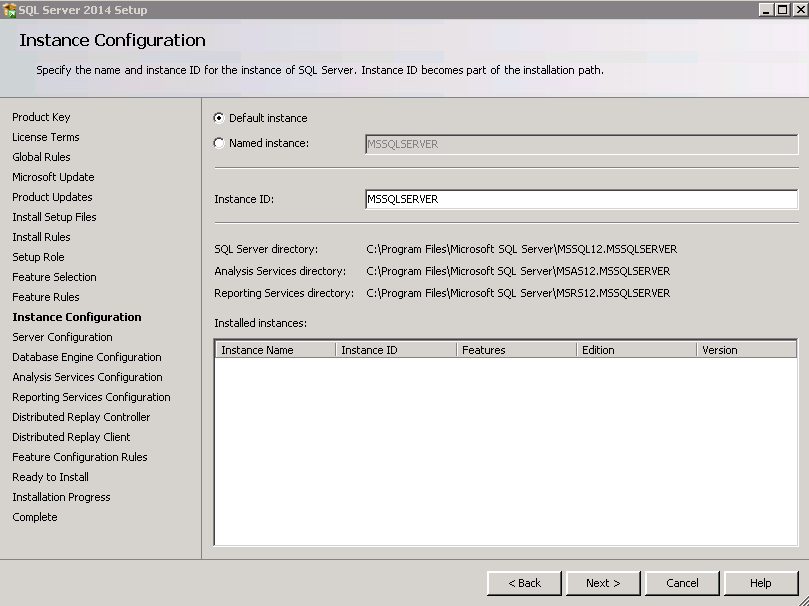809x606 pixels.
Task: Open Help for Instance Configuration
Action: tap(761, 583)
